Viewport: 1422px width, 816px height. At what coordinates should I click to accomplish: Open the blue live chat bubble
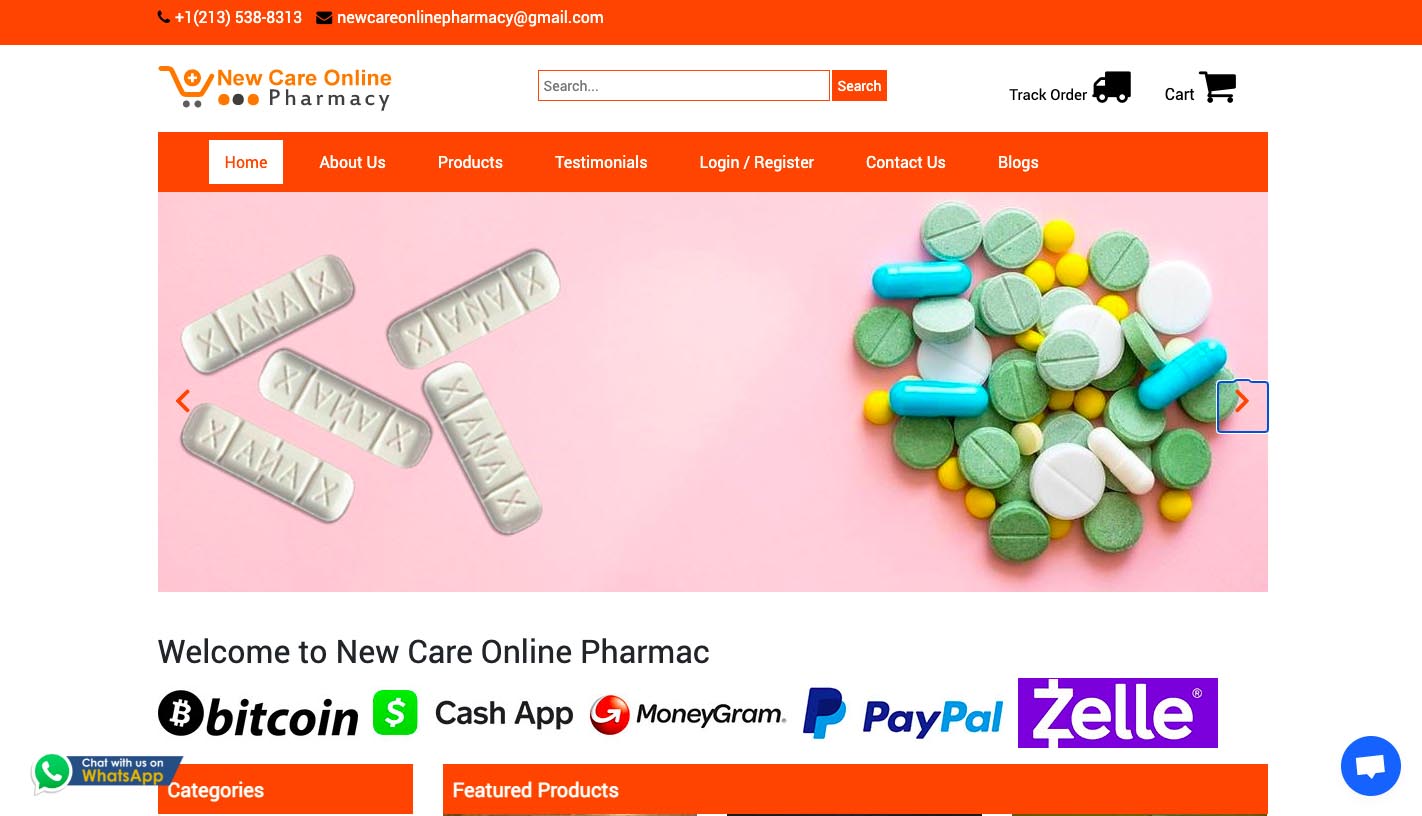click(1370, 766)
